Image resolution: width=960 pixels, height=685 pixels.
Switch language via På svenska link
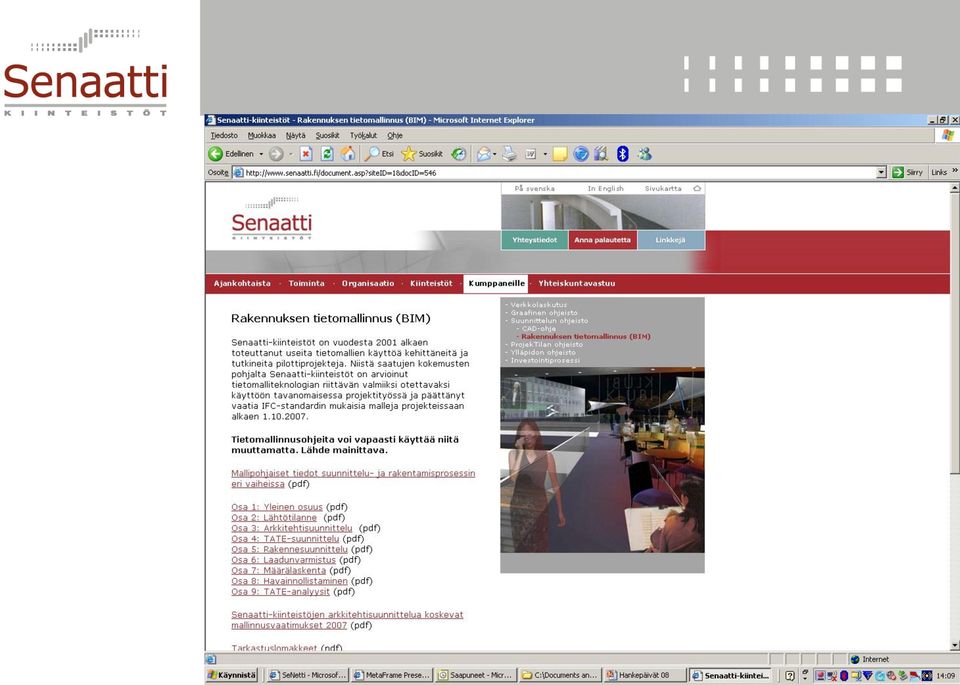click(x=534, y=189)
